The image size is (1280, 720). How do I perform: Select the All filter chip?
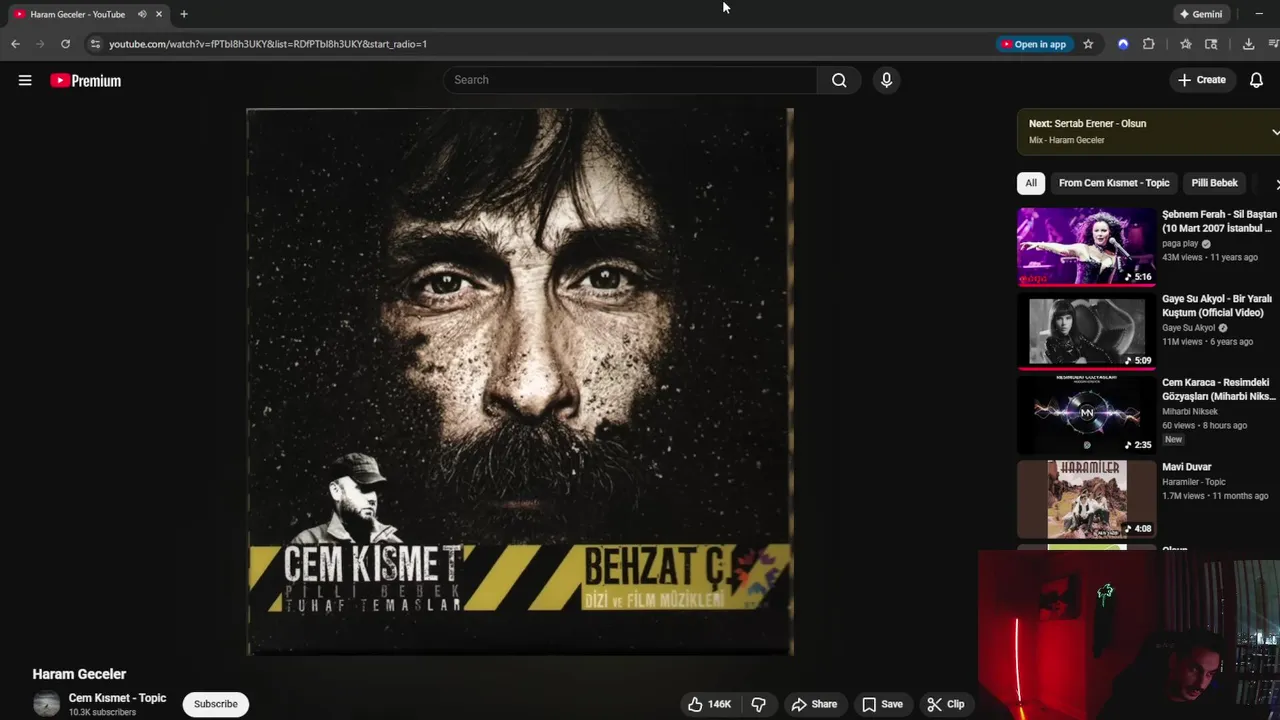1031,183
